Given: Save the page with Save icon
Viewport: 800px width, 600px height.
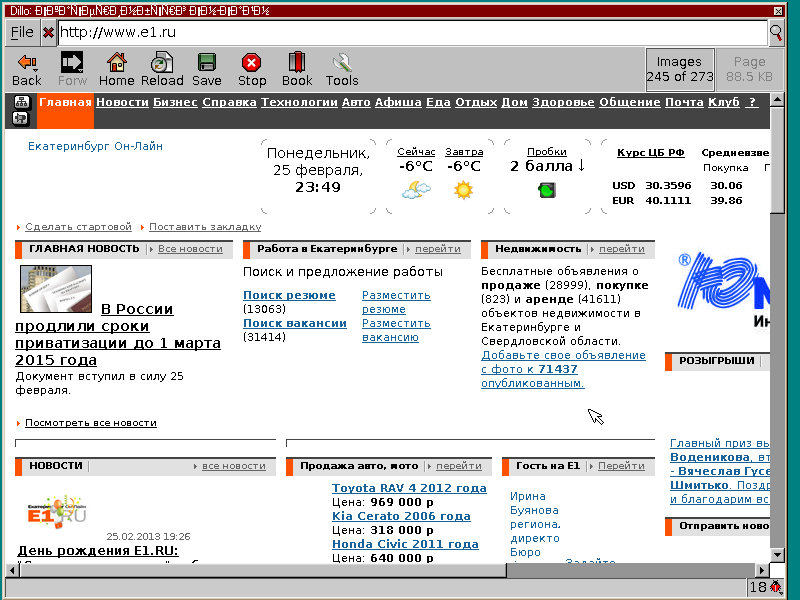Looking at the screenshot, I should [x=207, y=69].
